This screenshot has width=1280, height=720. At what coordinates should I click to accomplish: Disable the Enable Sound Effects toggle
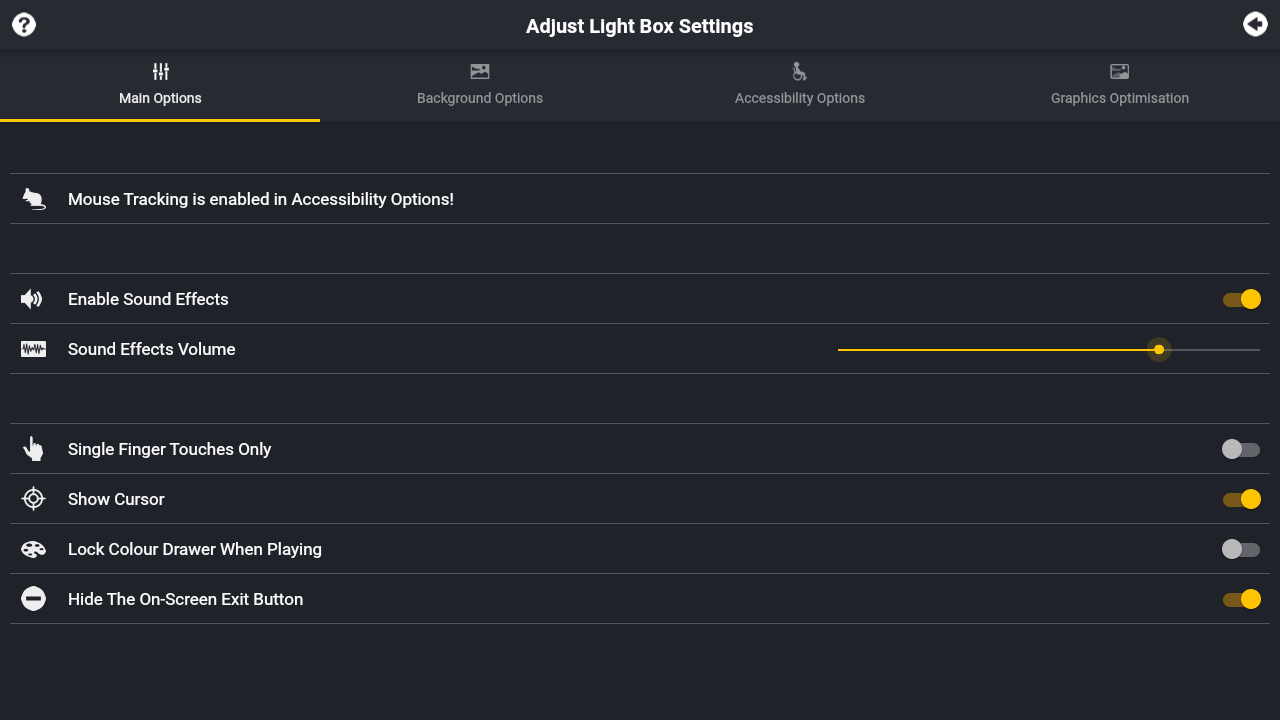[1241, 299]
